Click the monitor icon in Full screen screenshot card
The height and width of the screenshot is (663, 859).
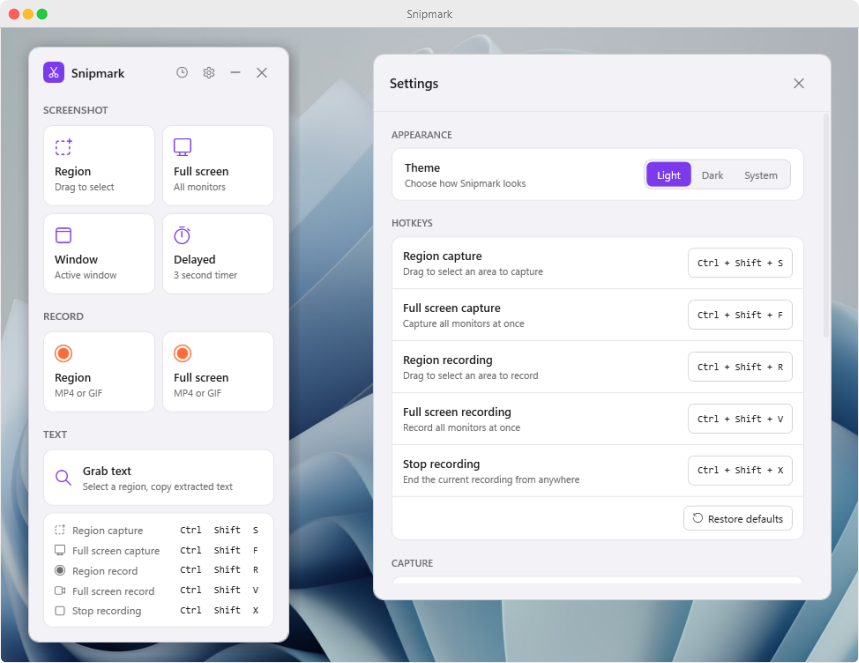[182, 147]
